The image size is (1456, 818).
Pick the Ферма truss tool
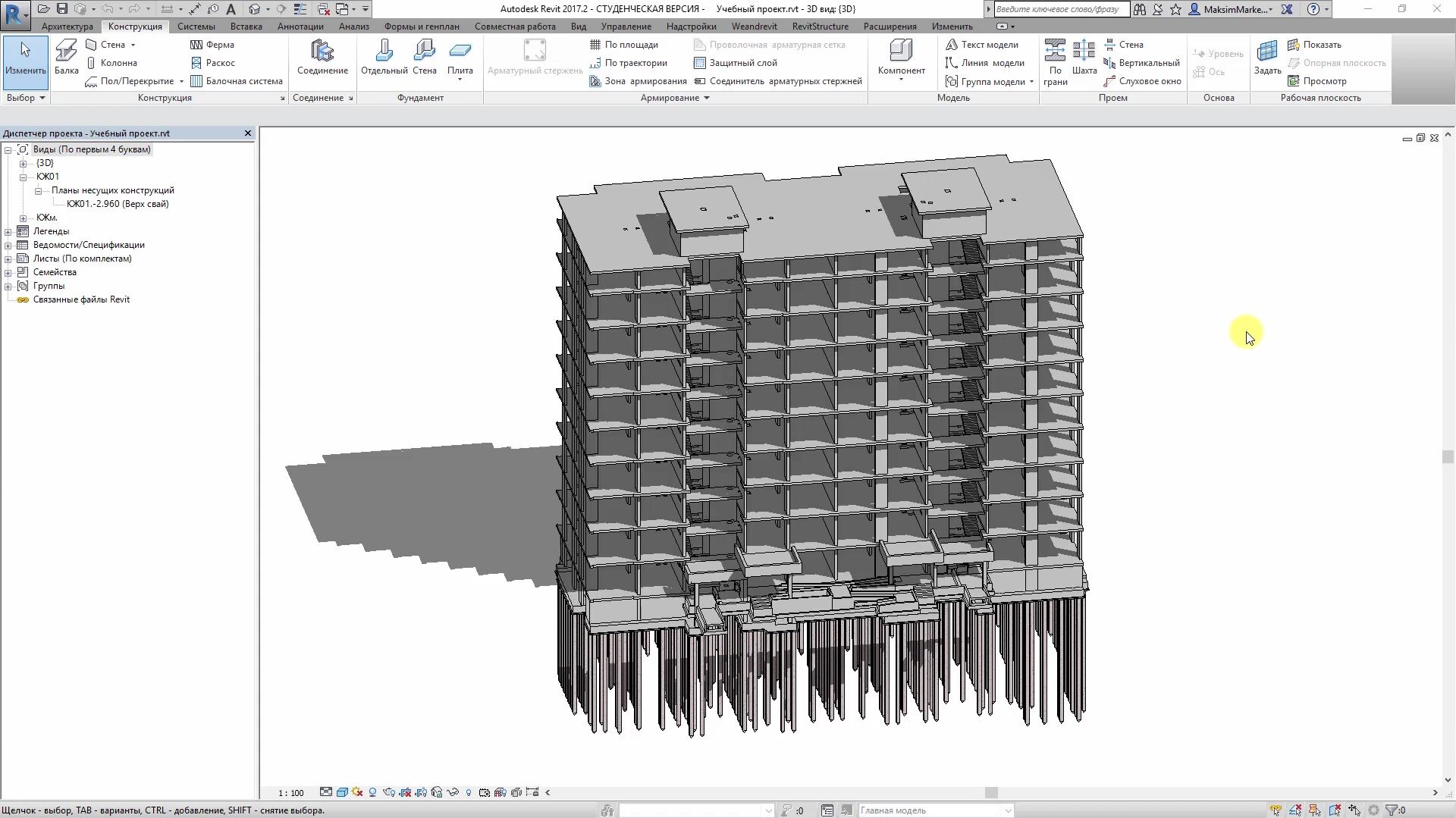tap(212, 45)
